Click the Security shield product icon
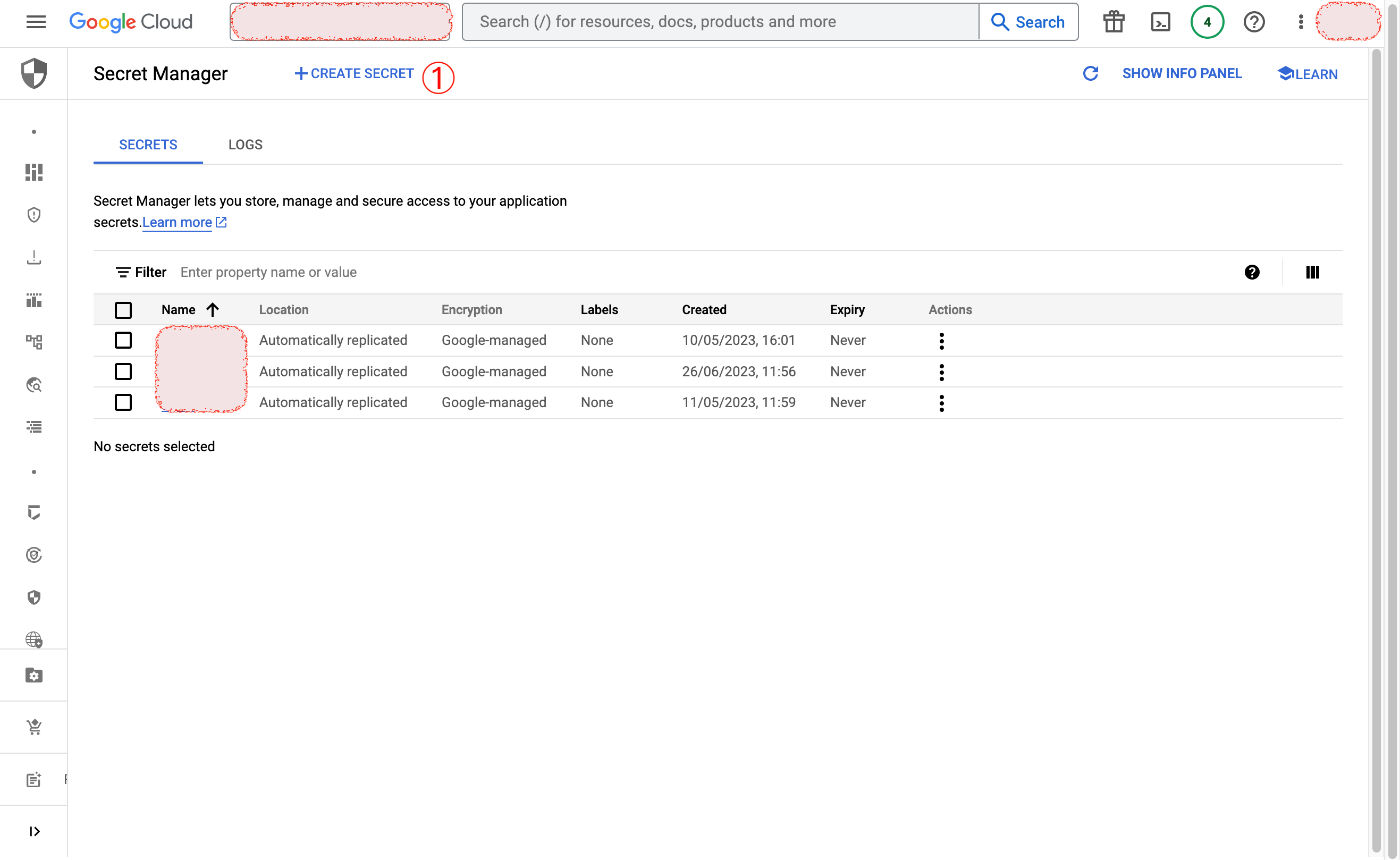This screenshot has height=860, width=1400. [x=34, y=73]
